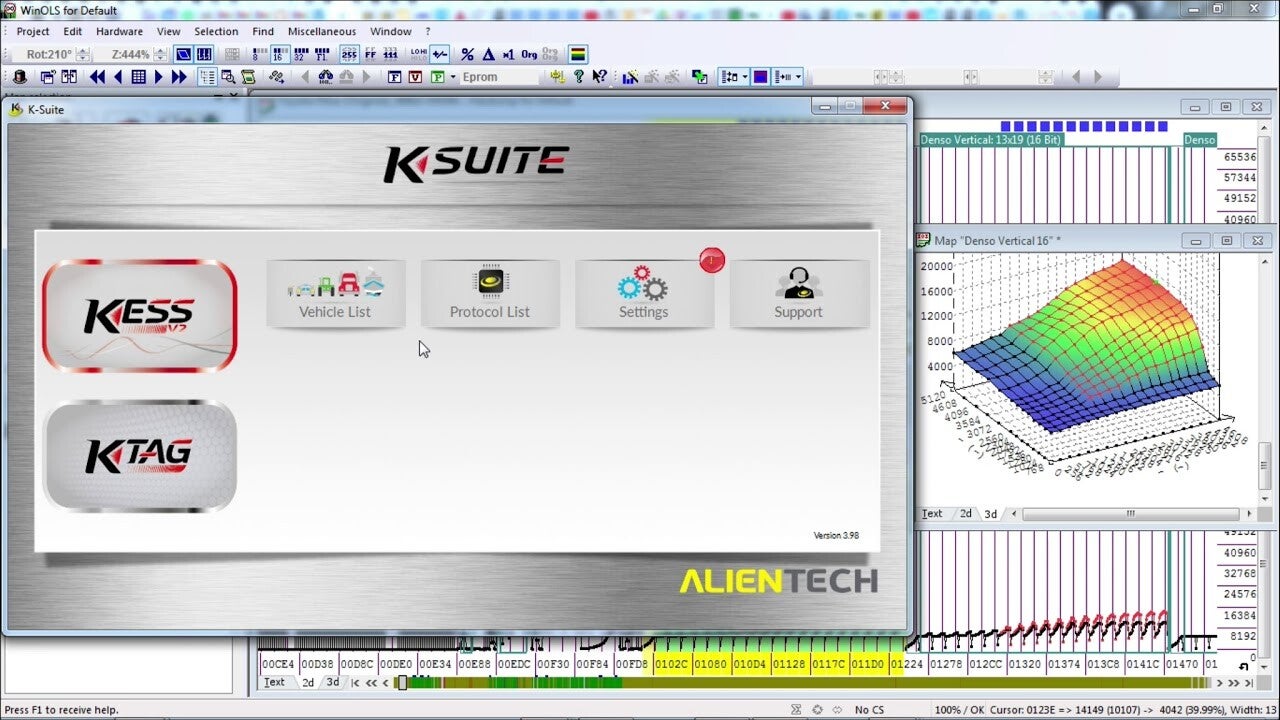Open K-Suite Settings
This screenshot has width=1280, height=720.
point(644,293)
